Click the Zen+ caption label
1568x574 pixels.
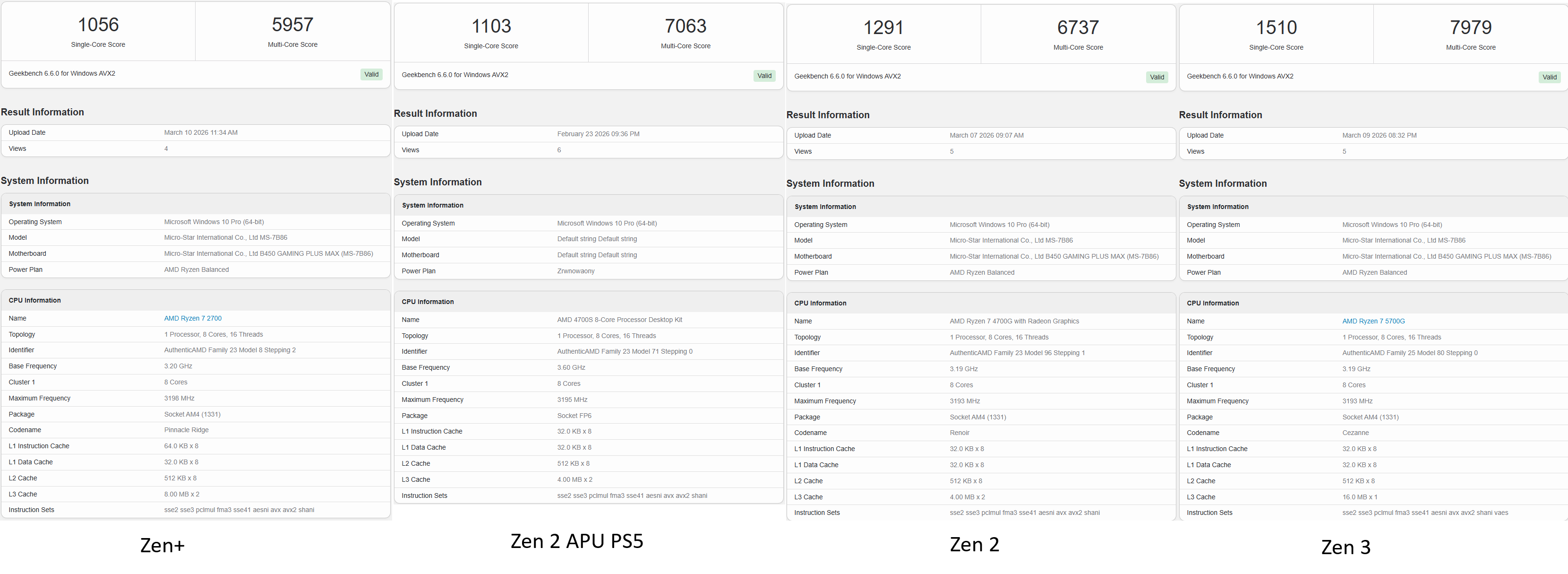162,545
